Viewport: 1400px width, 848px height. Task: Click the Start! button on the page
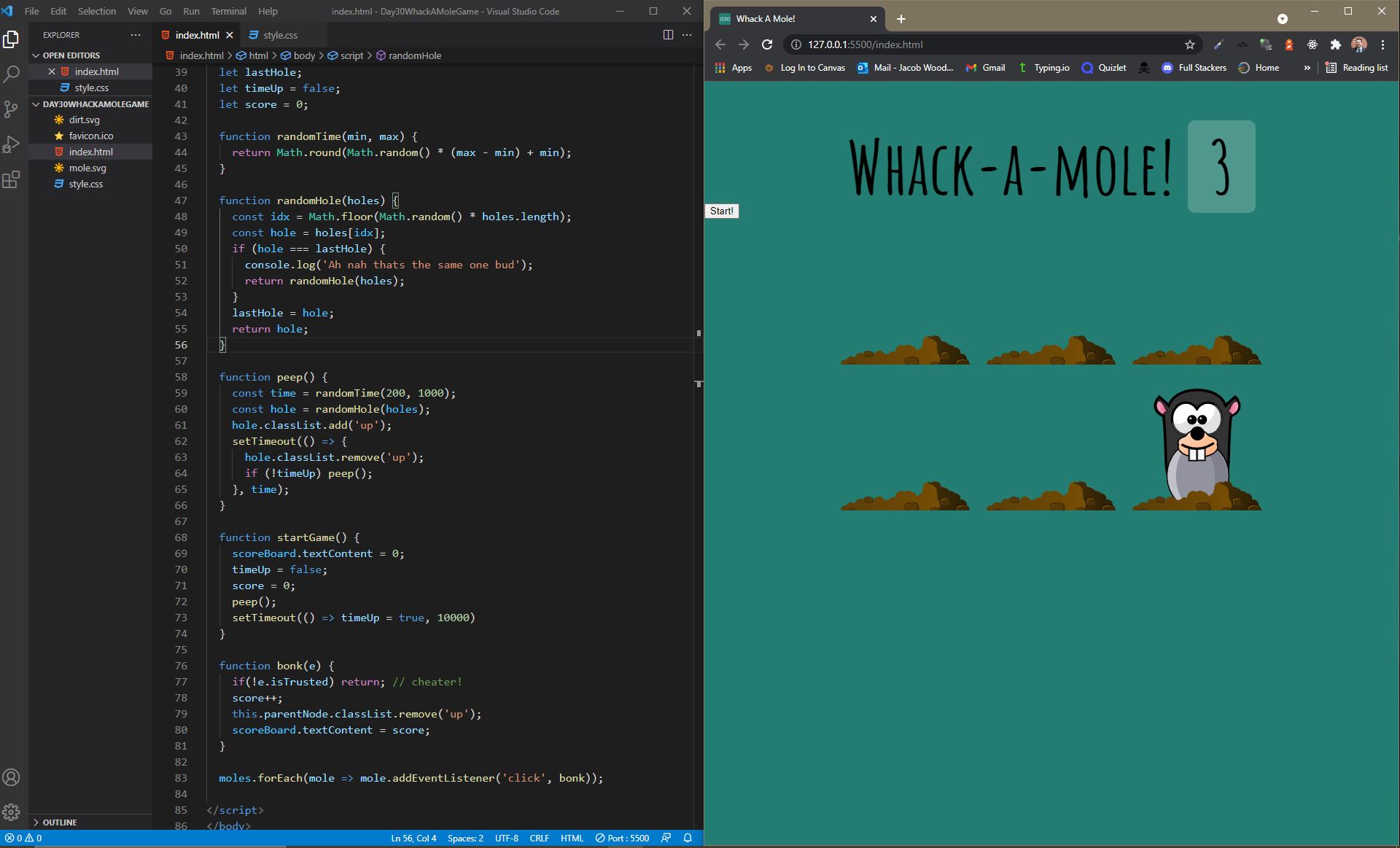pos(722,211)
